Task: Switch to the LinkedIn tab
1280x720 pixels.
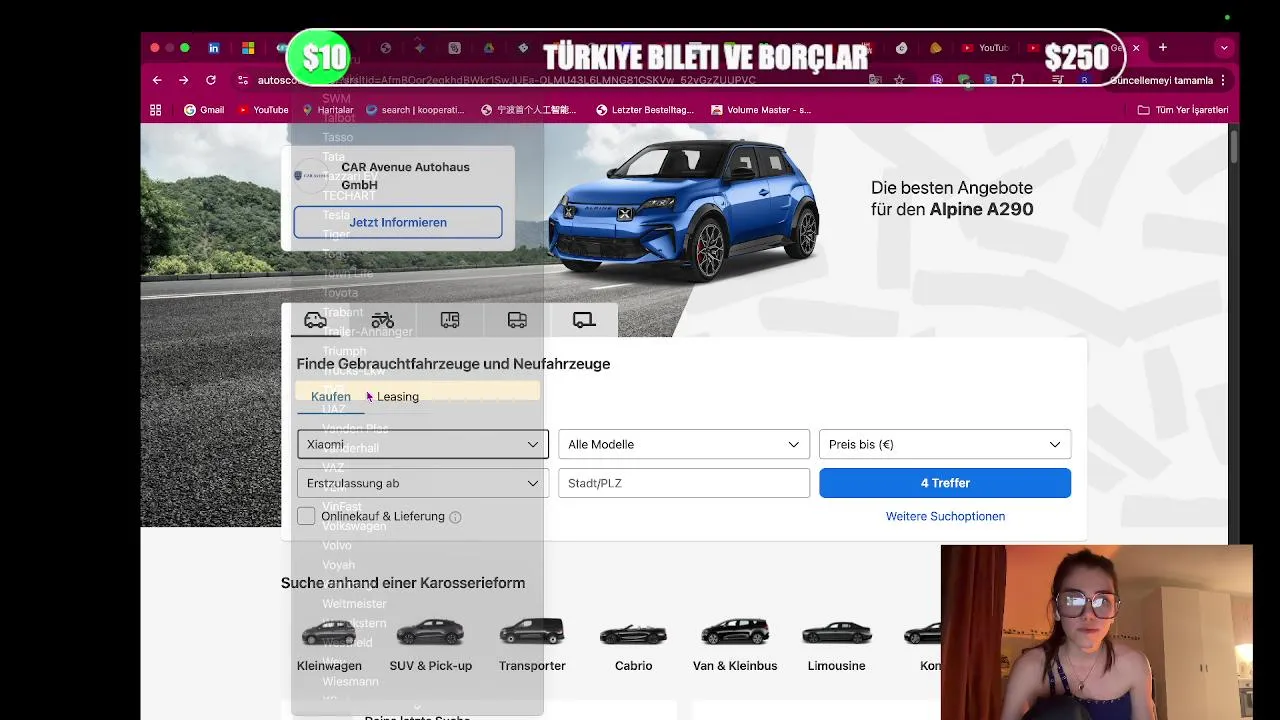Action: [214, 47]
